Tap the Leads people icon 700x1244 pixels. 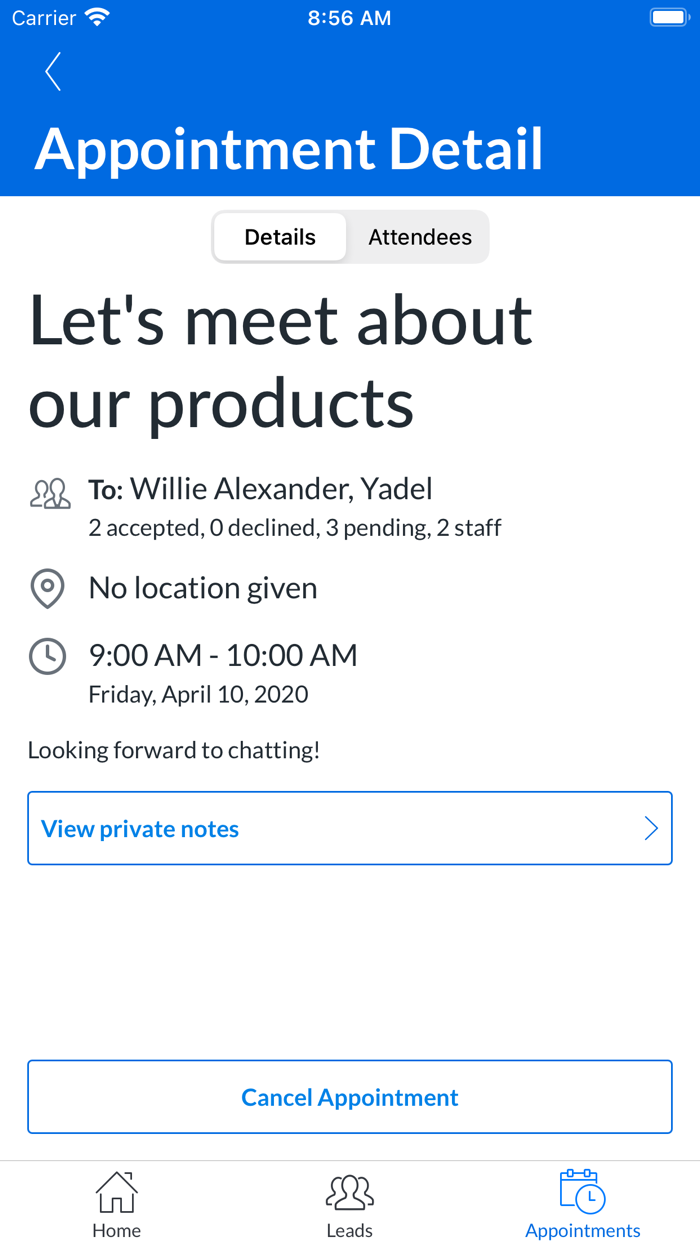(349, 1190)
